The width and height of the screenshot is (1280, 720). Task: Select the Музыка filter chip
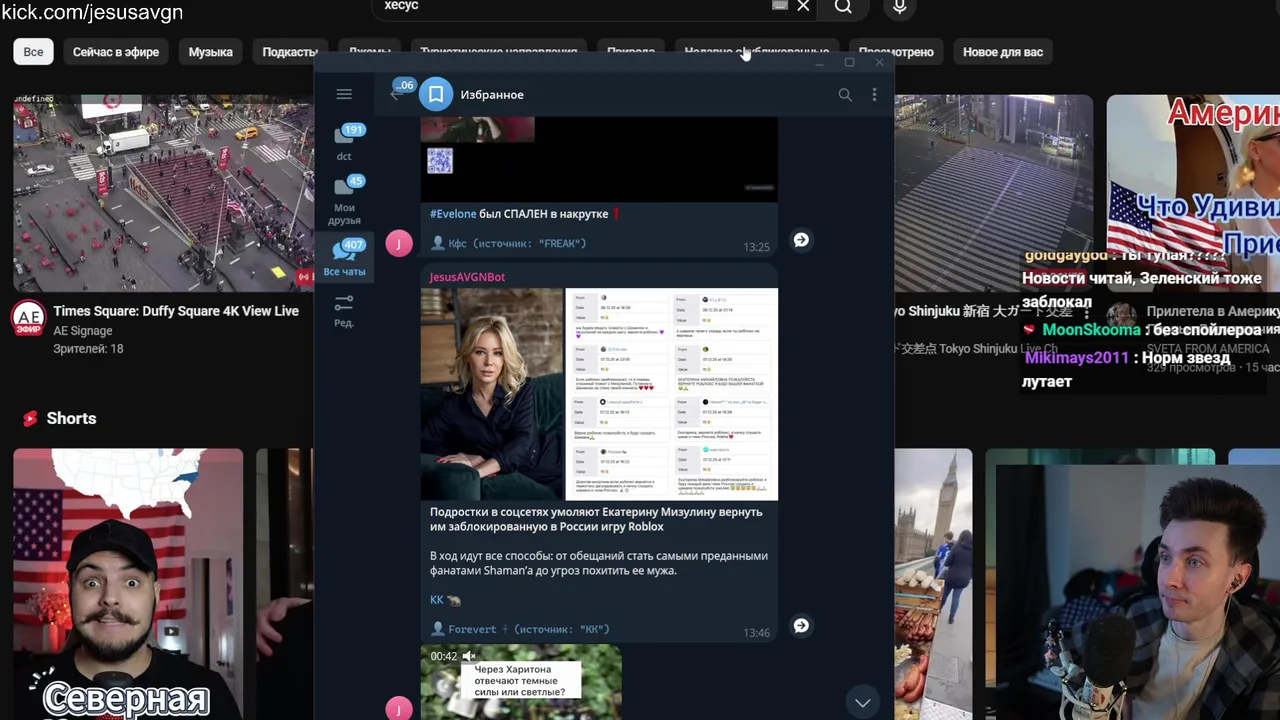210,52
